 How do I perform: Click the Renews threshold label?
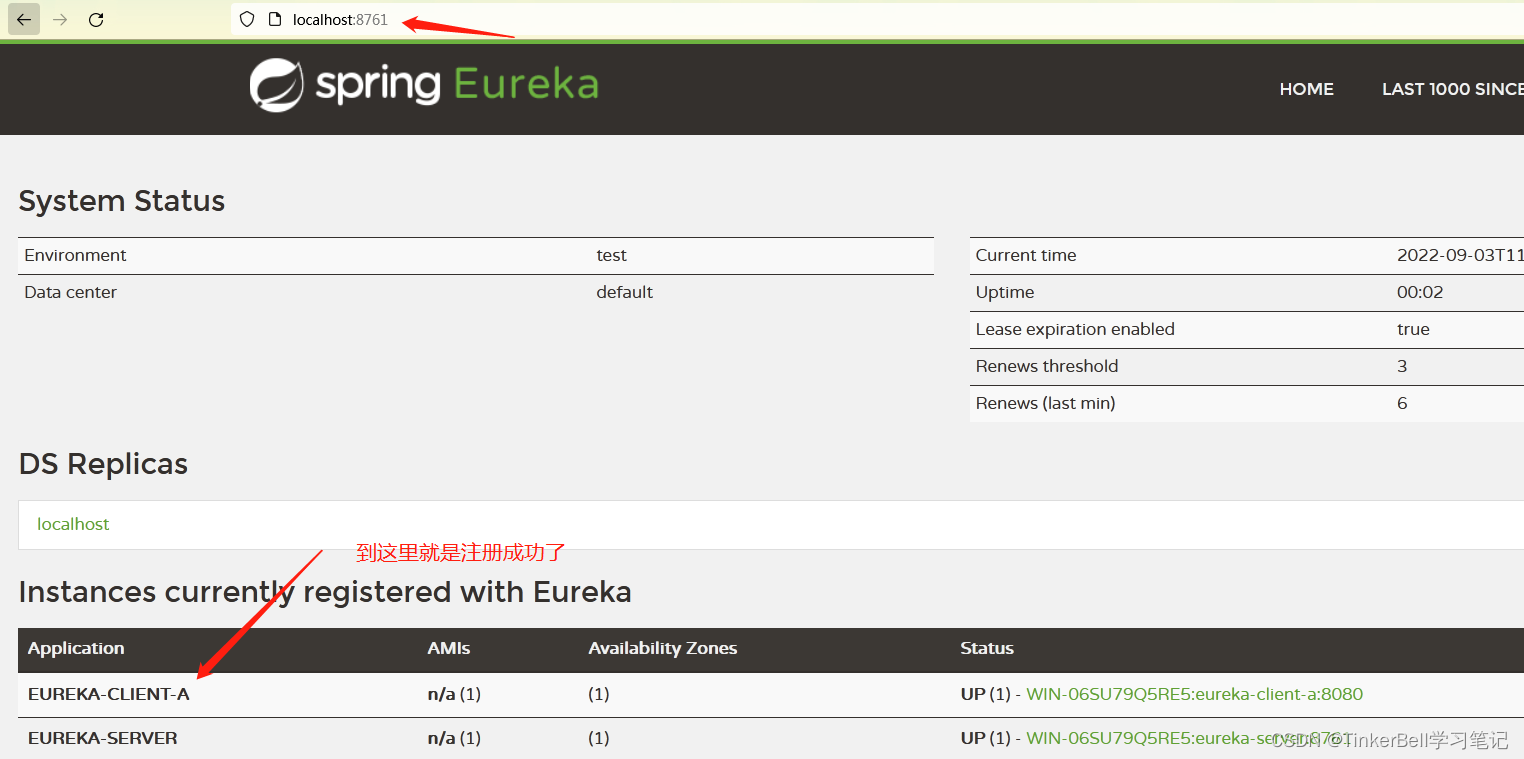pyautogui.click(x=1047, y=366)
